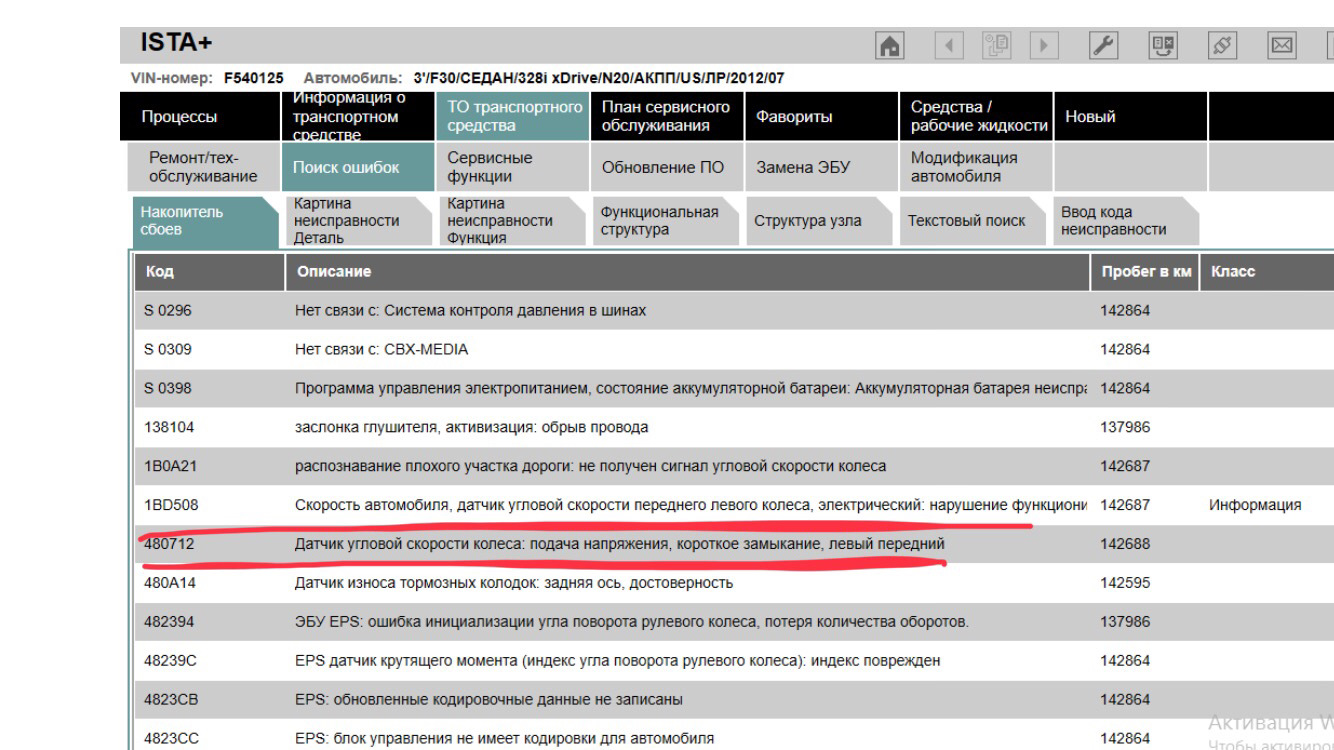Image resolution: width=1334 pixels, height=750 pixels.
Task: Select fault code 4823CB
Action: tap(171, 701)
